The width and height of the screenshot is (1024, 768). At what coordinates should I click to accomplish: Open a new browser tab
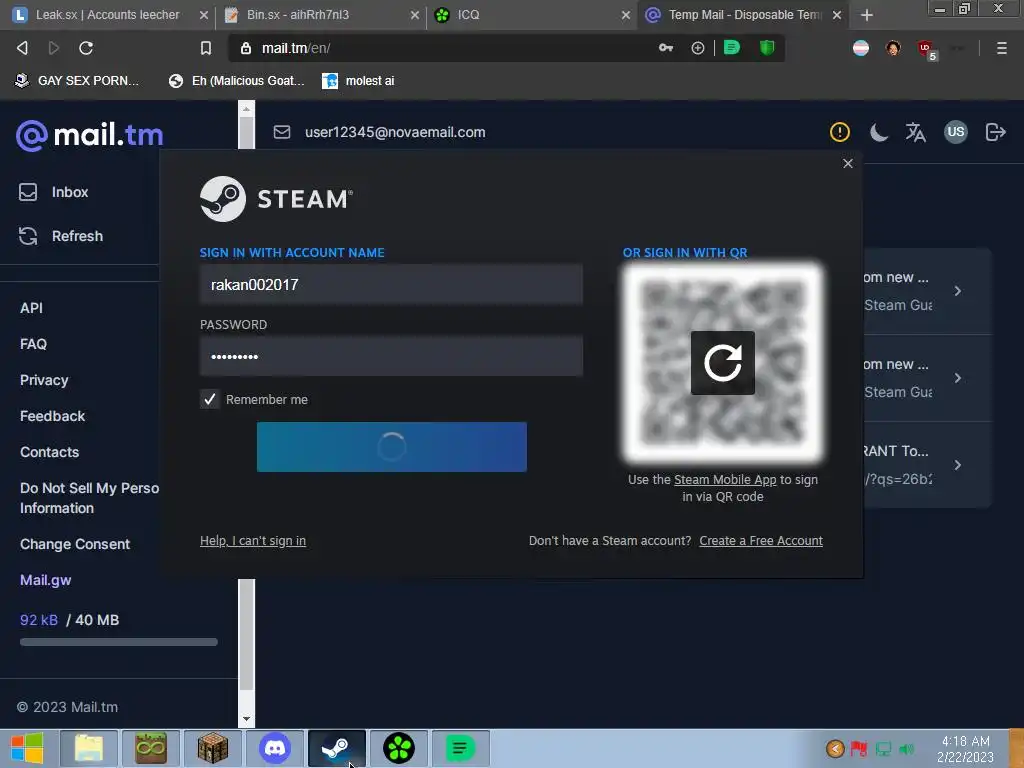[x=867, y=15]
